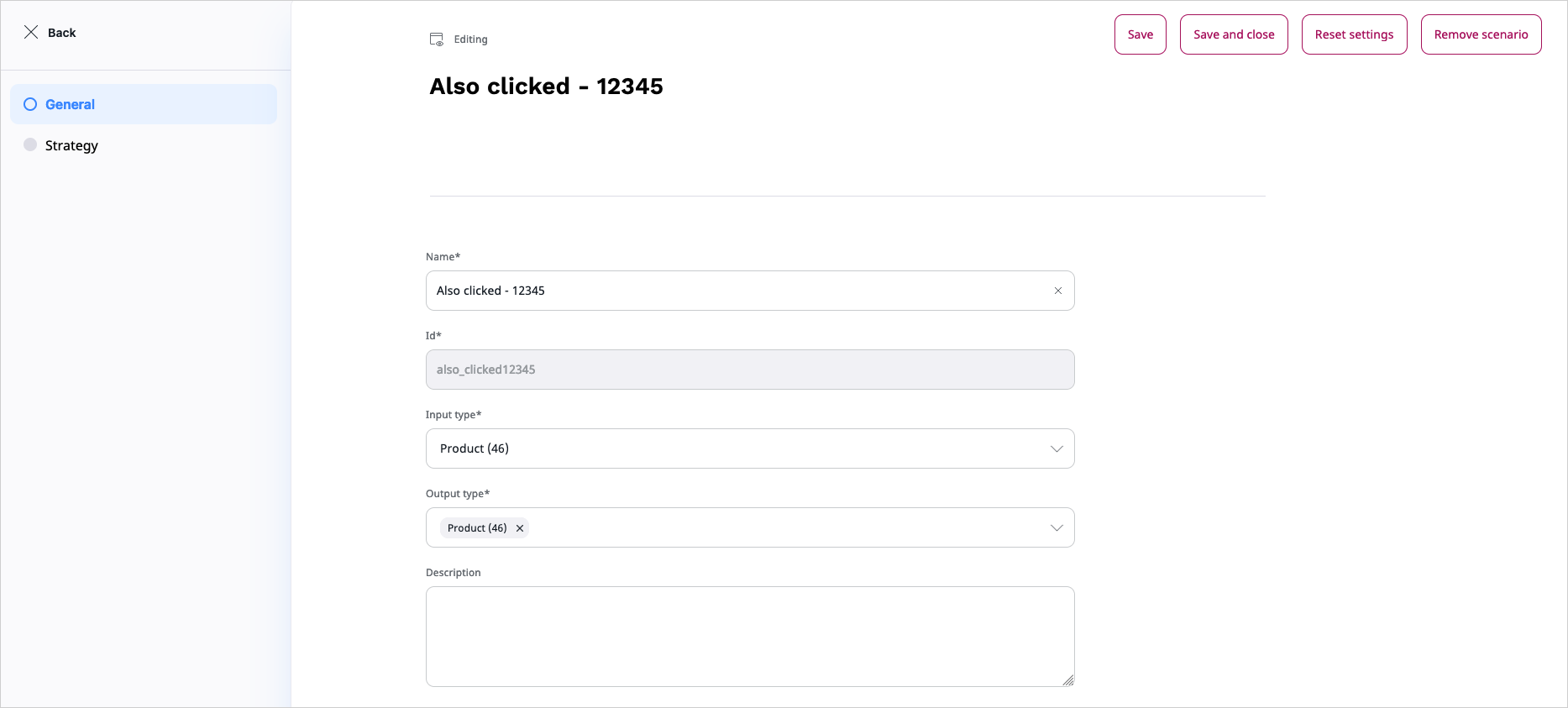
Task: Remove the Product (46) output tag
Action: pyautogui.click(x=520, y=528)
